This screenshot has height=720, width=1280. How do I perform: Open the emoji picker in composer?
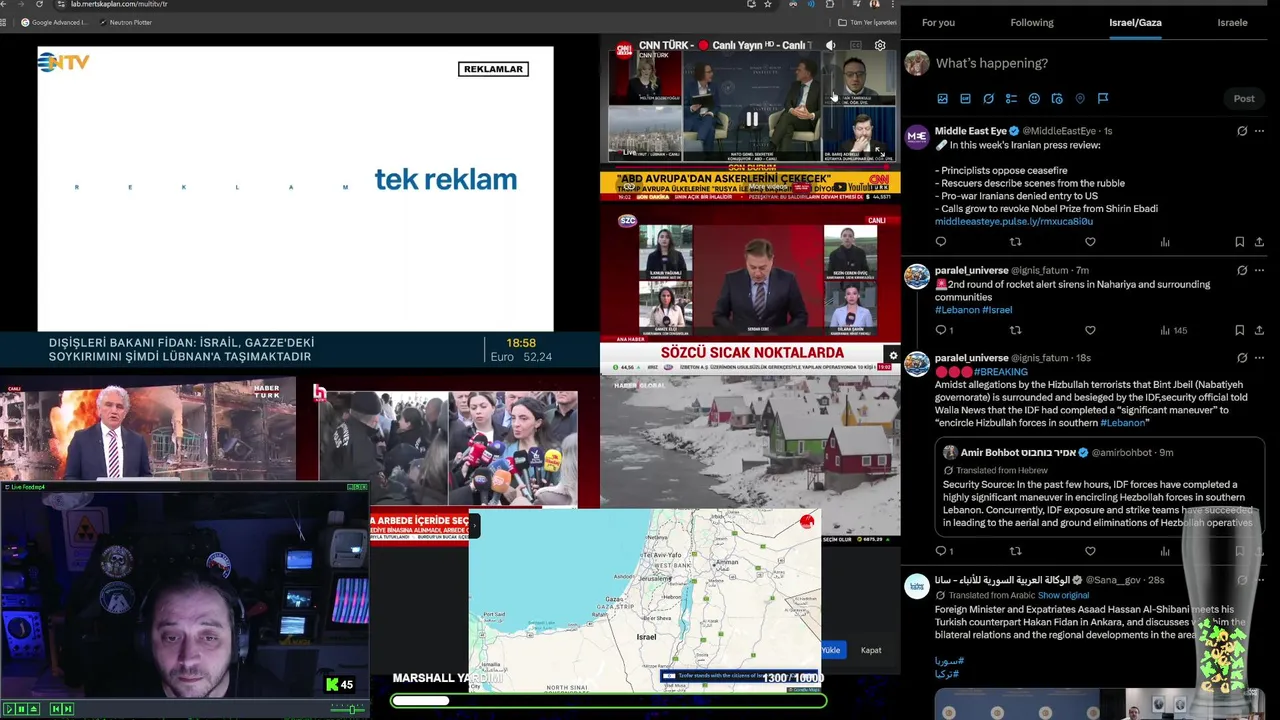coord(1034,98)
